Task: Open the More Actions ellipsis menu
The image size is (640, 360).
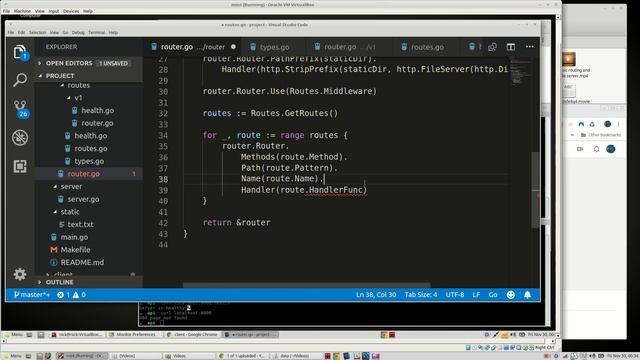Action: (530, 47)
